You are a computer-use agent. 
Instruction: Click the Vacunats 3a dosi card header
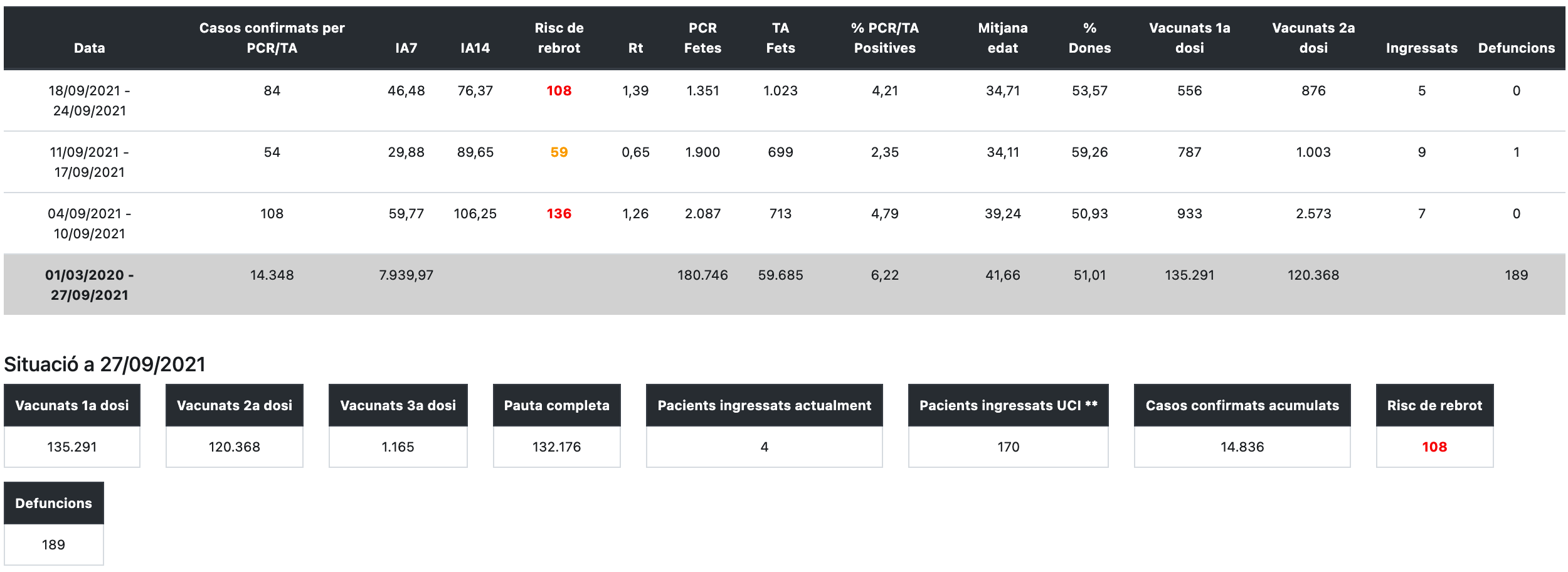[x=398, y=405]
